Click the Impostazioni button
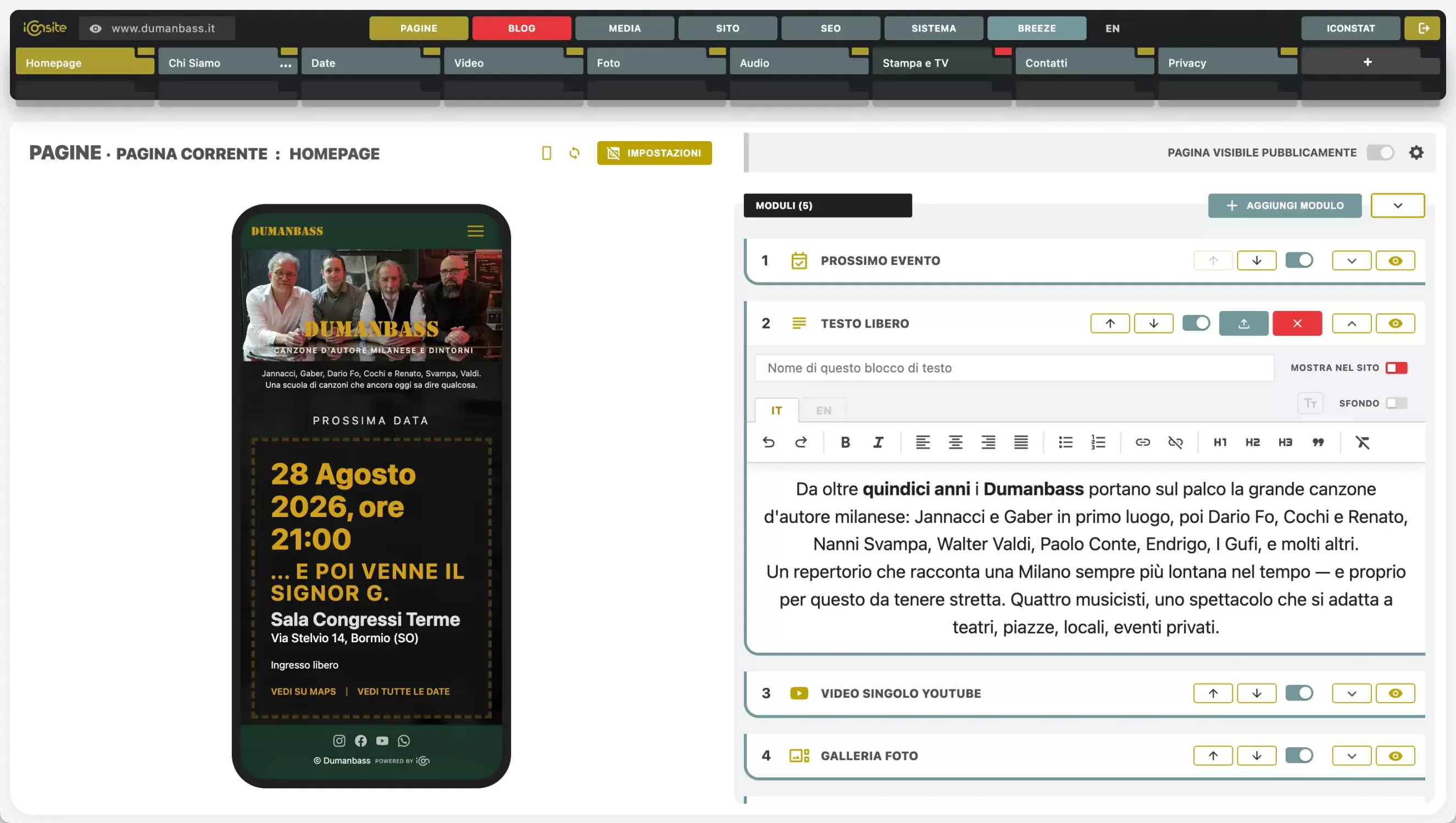Viewport: 1456px width, 823px height. coord(654,153)
